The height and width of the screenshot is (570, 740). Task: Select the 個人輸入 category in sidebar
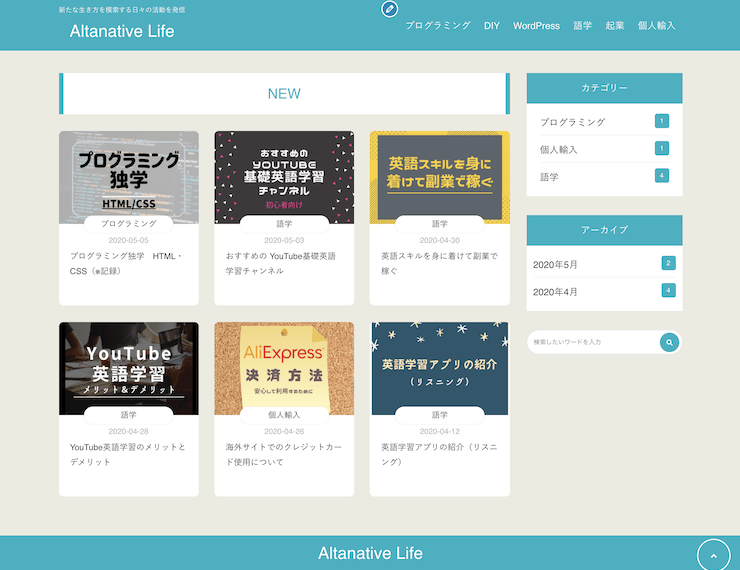point(559,149)
